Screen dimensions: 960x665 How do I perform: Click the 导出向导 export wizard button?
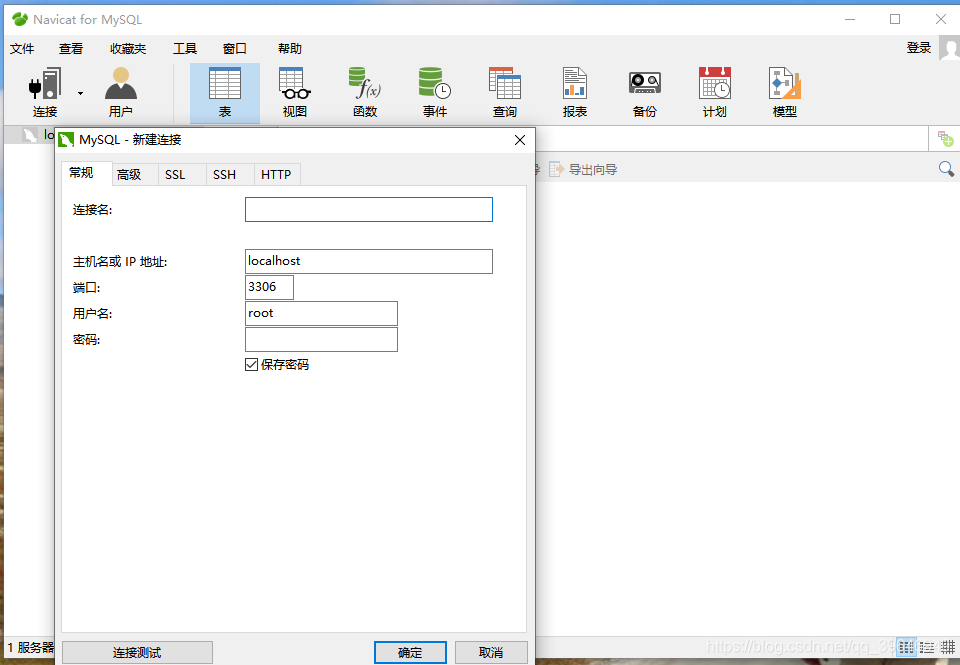[x=583, y=170]
